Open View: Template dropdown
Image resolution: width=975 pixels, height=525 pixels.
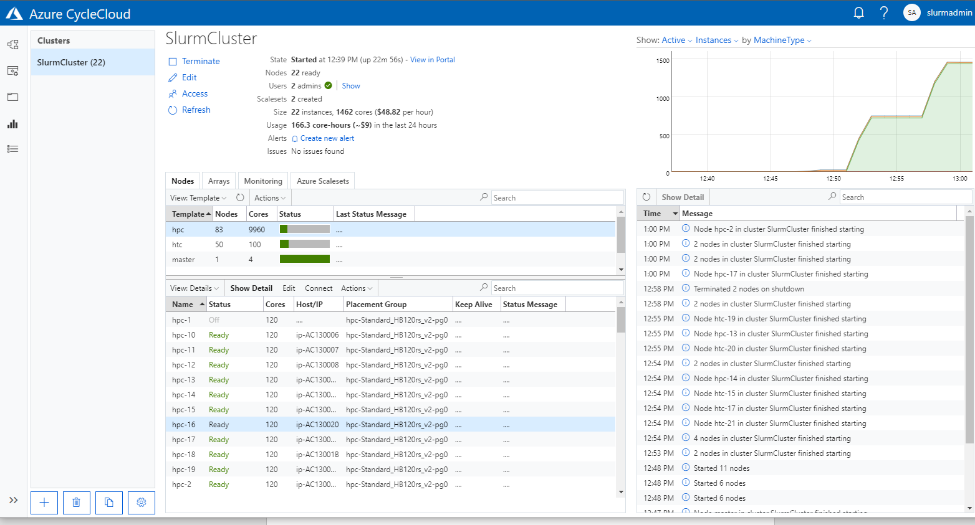198,198
